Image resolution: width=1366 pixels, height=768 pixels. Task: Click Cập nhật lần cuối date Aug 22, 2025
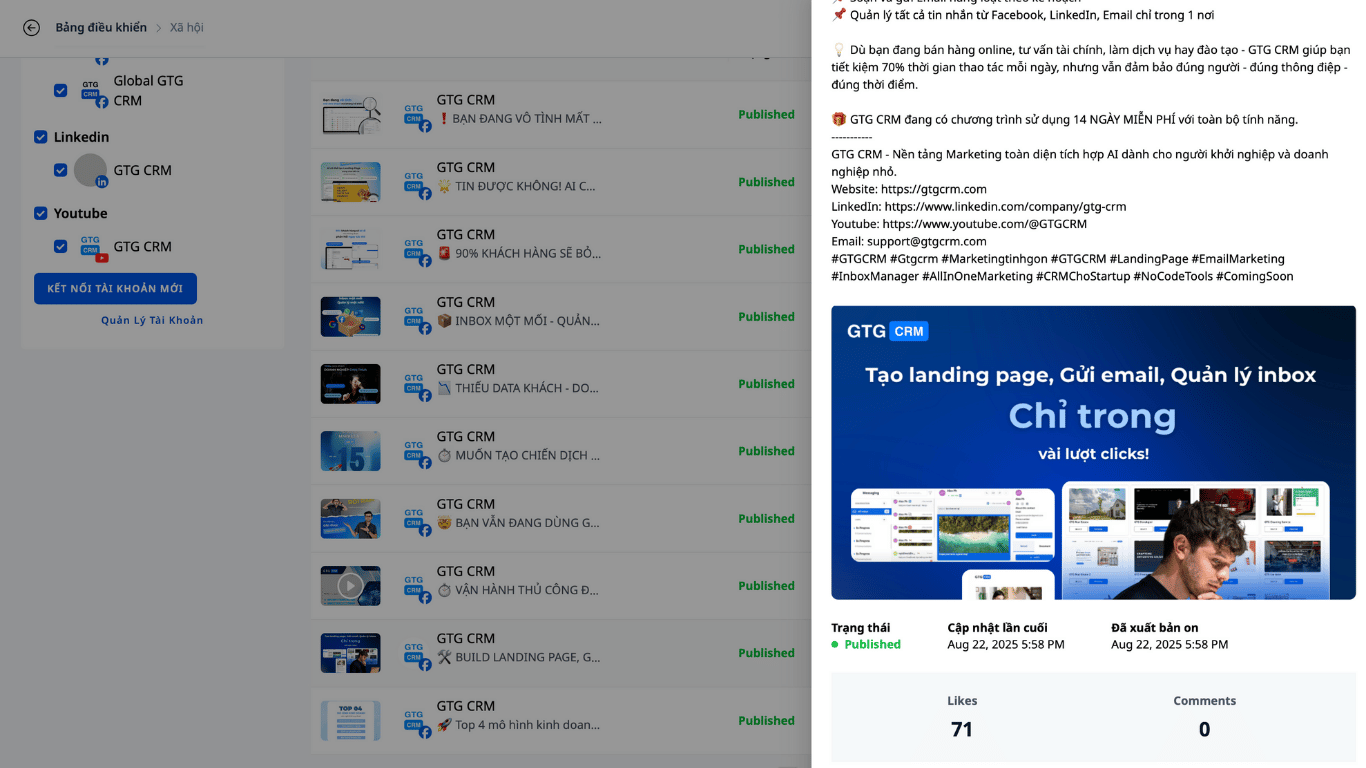pos(1005,645)
